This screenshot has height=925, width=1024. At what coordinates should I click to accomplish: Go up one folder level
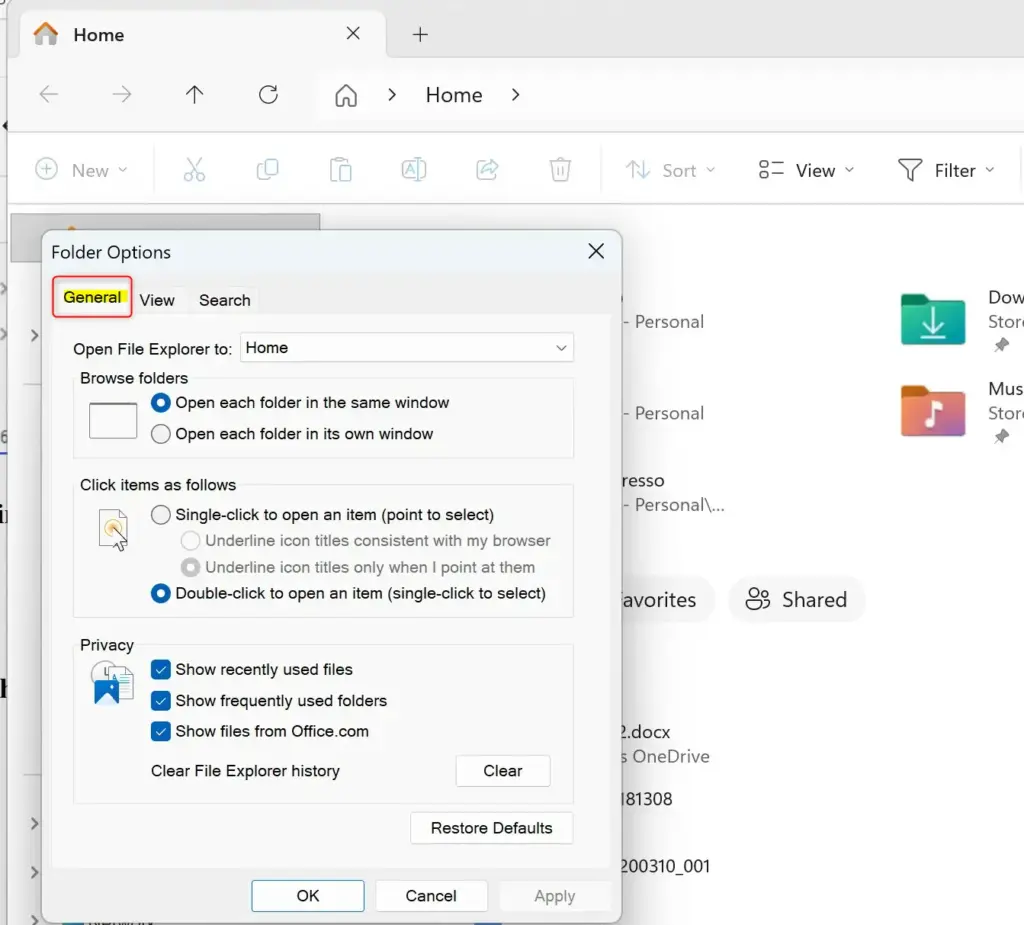pos(194,95)
